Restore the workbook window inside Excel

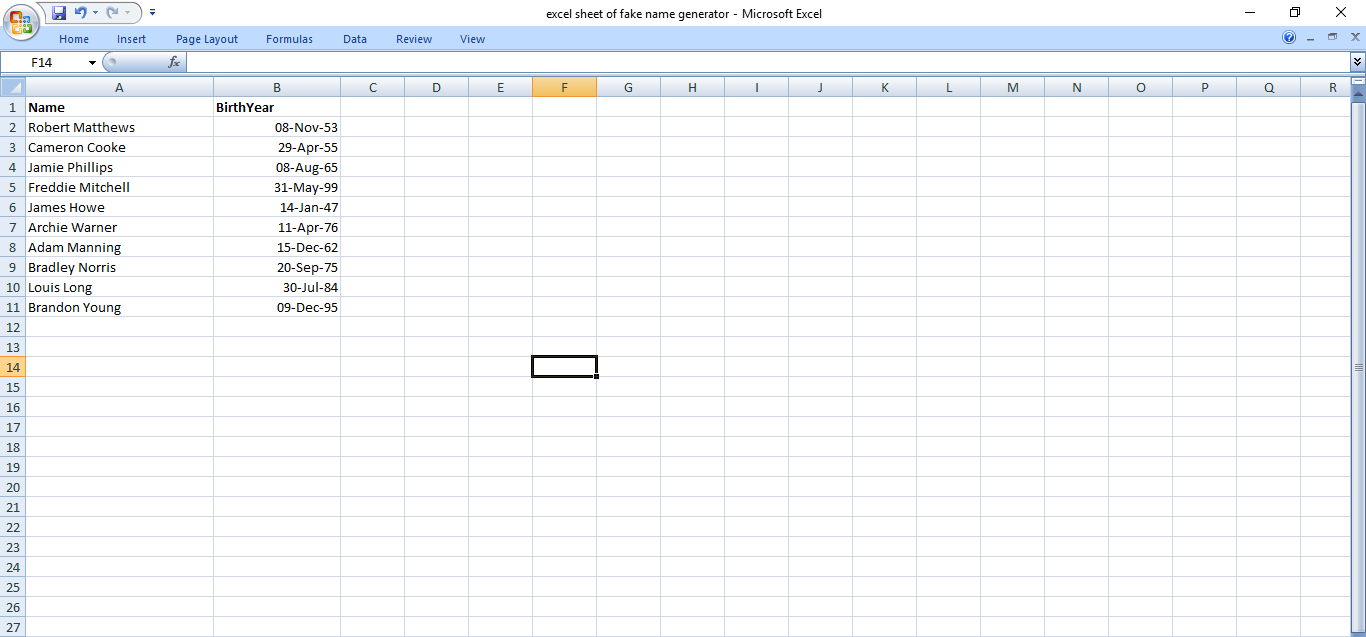(1332, 38)
